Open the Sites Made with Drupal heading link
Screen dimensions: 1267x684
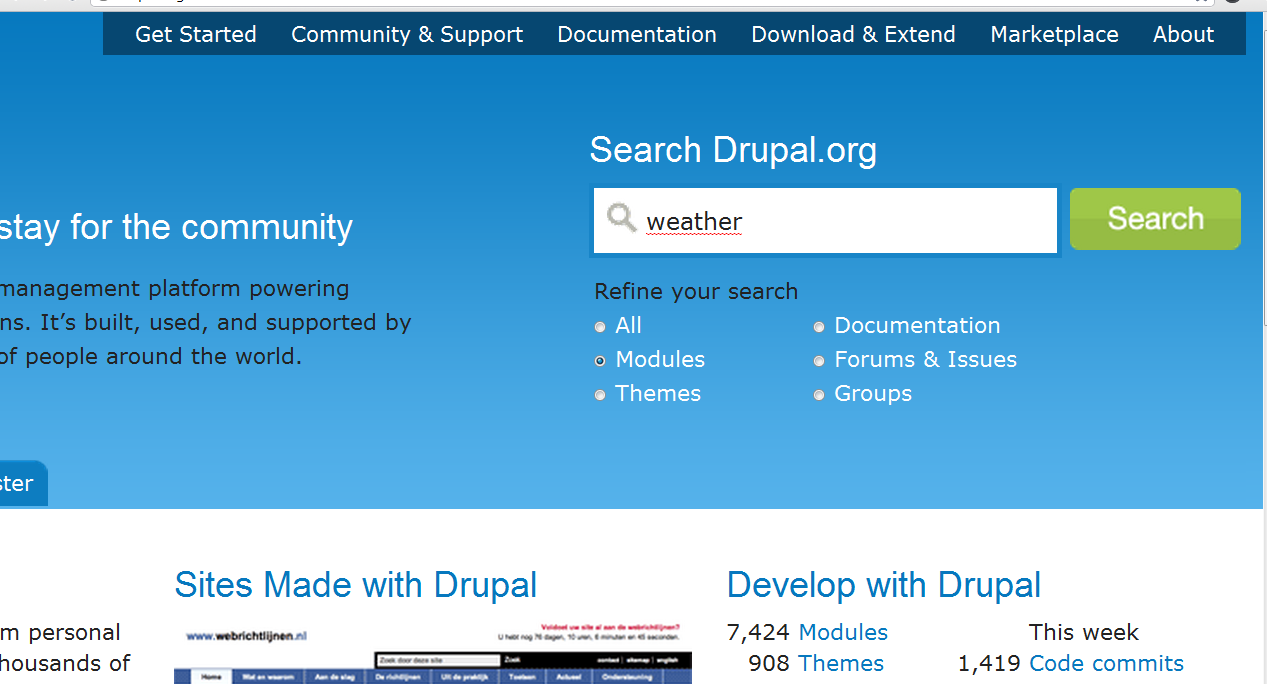click(356, 585)
